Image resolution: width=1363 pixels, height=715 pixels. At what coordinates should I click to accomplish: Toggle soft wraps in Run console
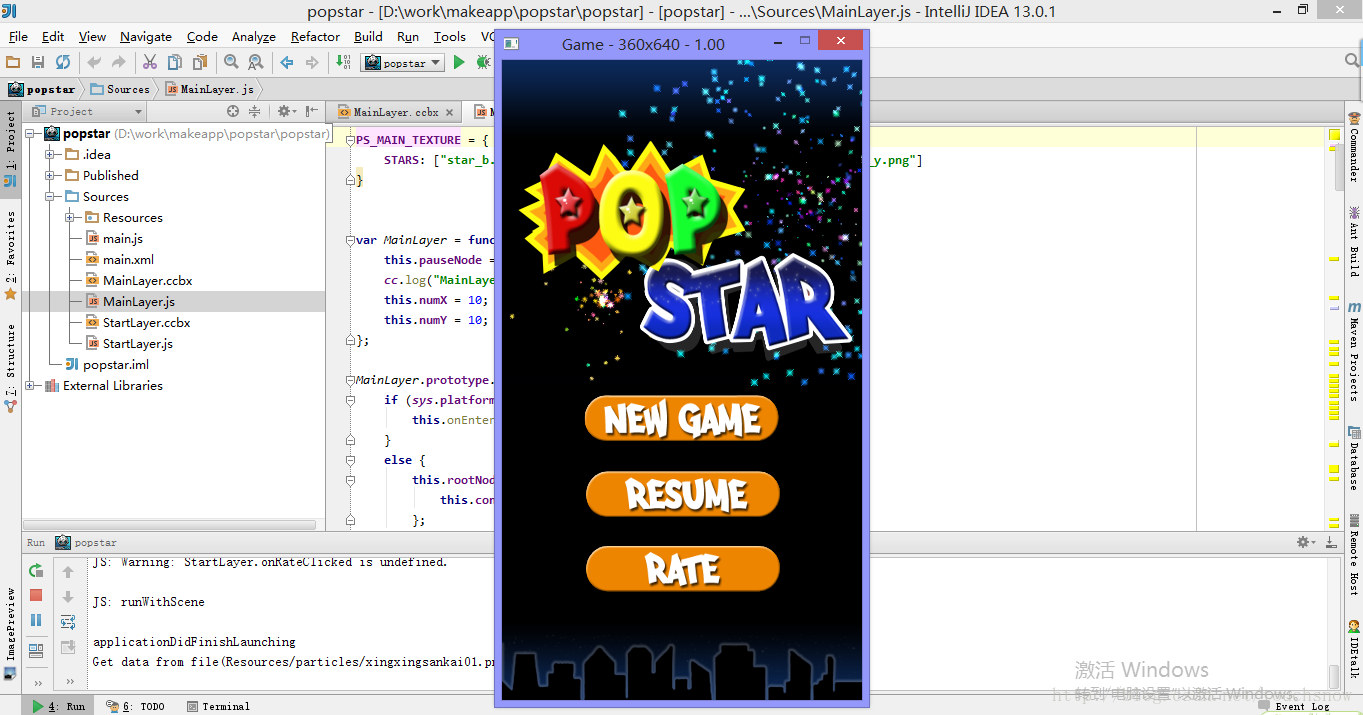tap(68, 622)
